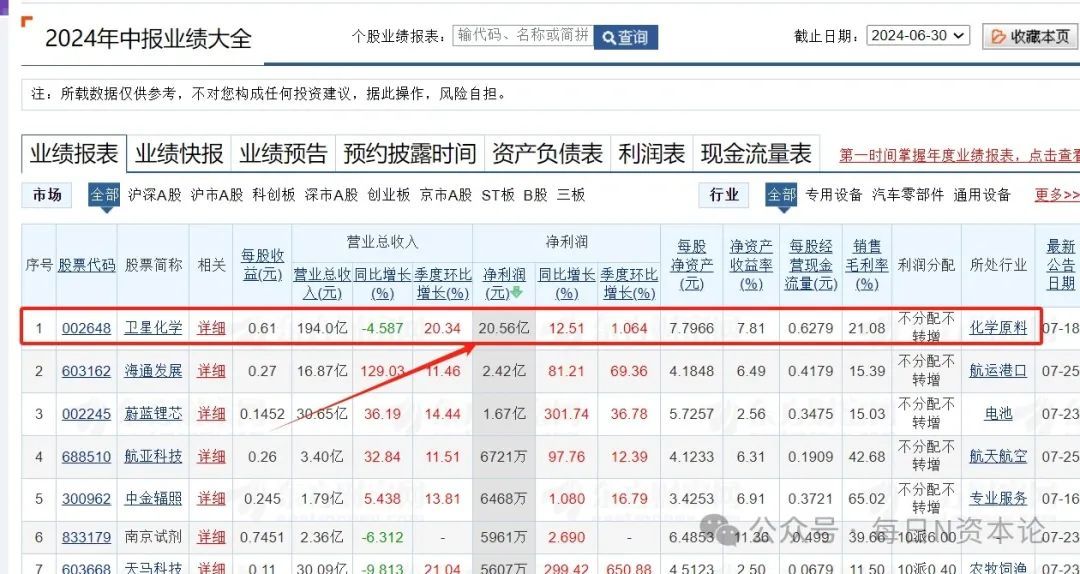The height and width of the screenshot is (574, 1080).
Task: Open 详细 link for 卫星化学 row
Action: (211, 328)
